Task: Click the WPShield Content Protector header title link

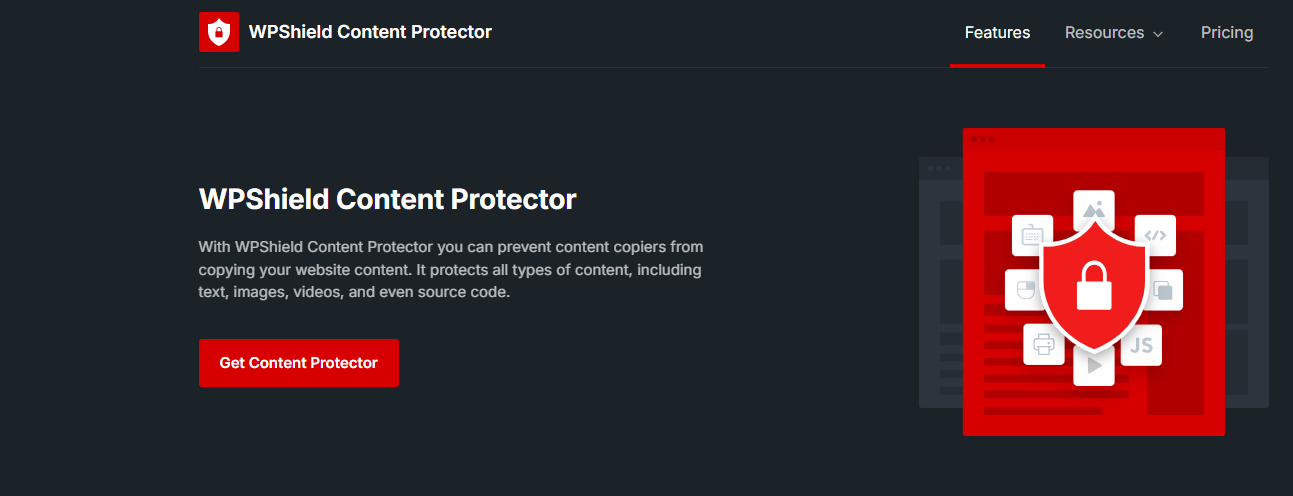Action: coord(370,32)
